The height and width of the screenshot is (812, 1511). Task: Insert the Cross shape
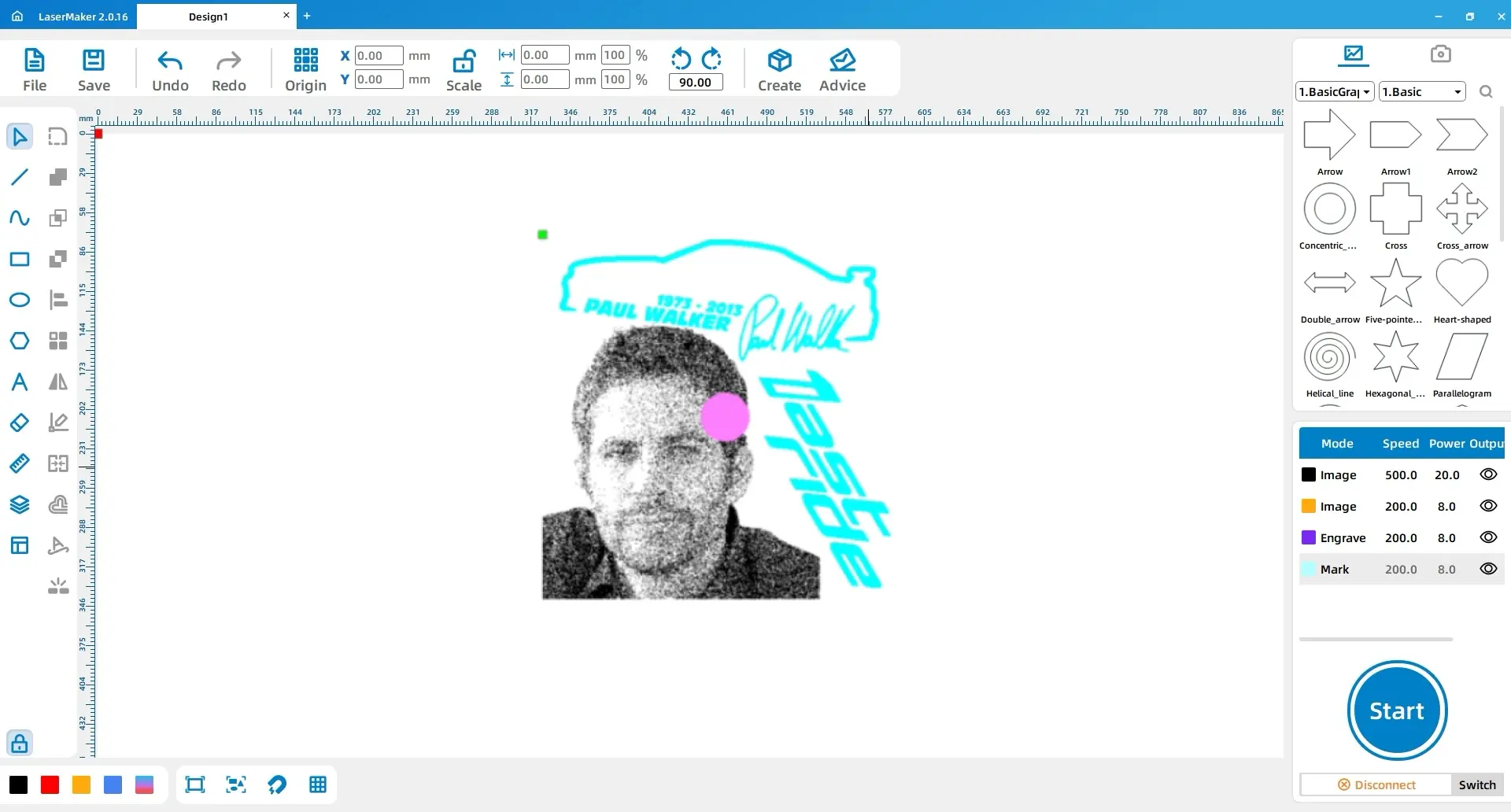1396,216
